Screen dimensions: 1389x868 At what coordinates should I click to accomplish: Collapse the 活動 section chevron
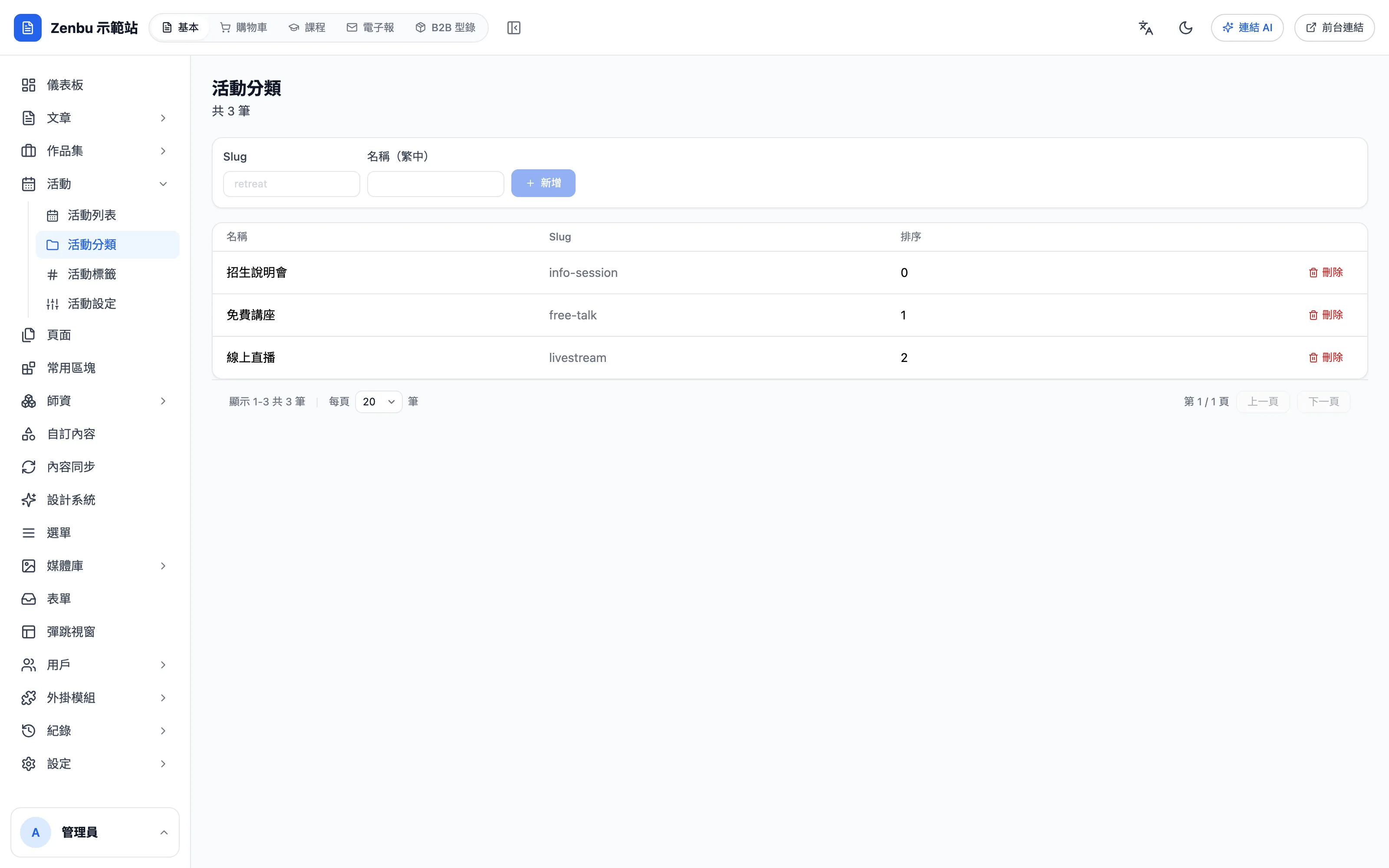click(163, 184)
